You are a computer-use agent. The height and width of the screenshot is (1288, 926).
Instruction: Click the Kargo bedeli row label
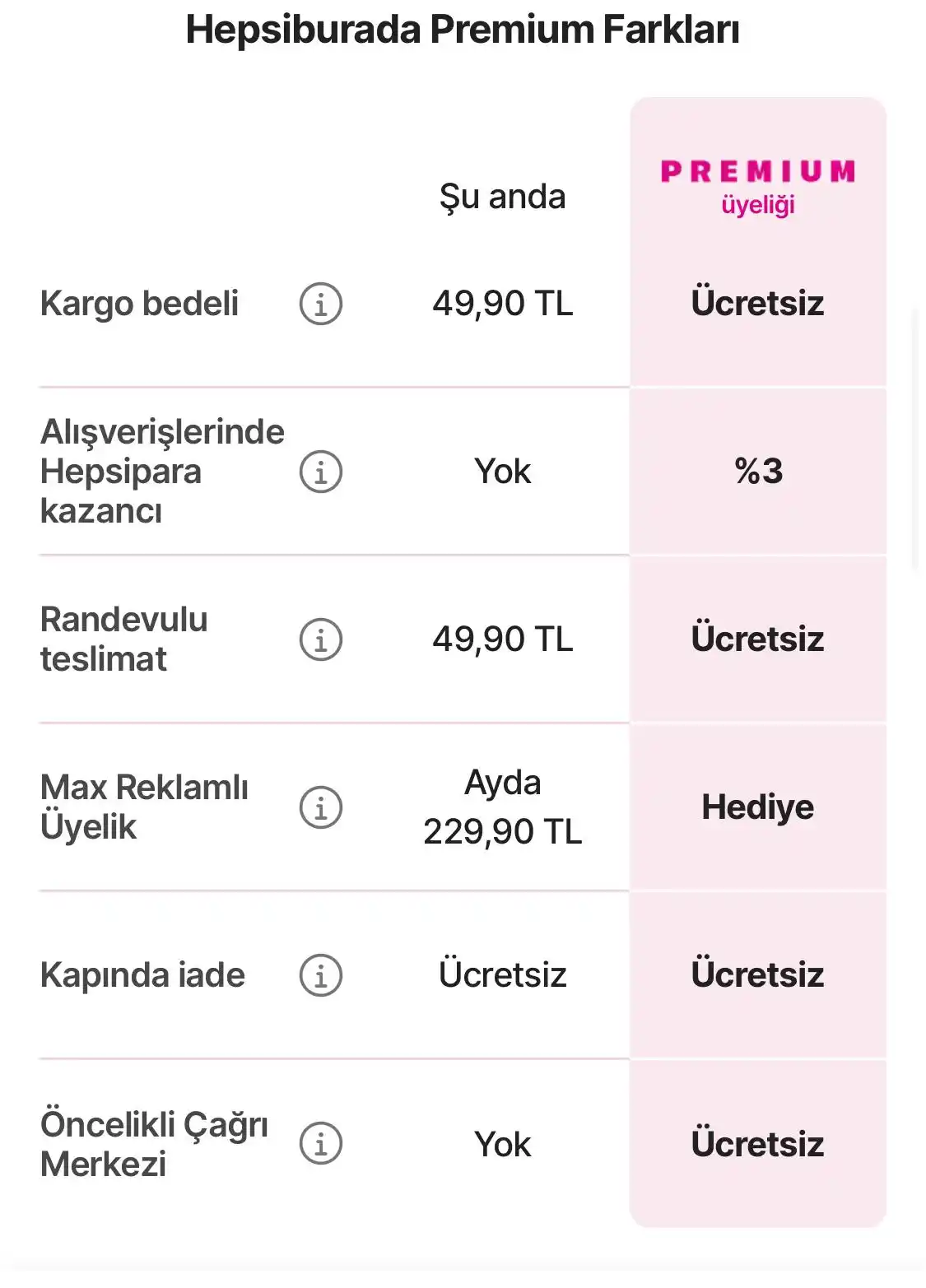coord(139,304)
